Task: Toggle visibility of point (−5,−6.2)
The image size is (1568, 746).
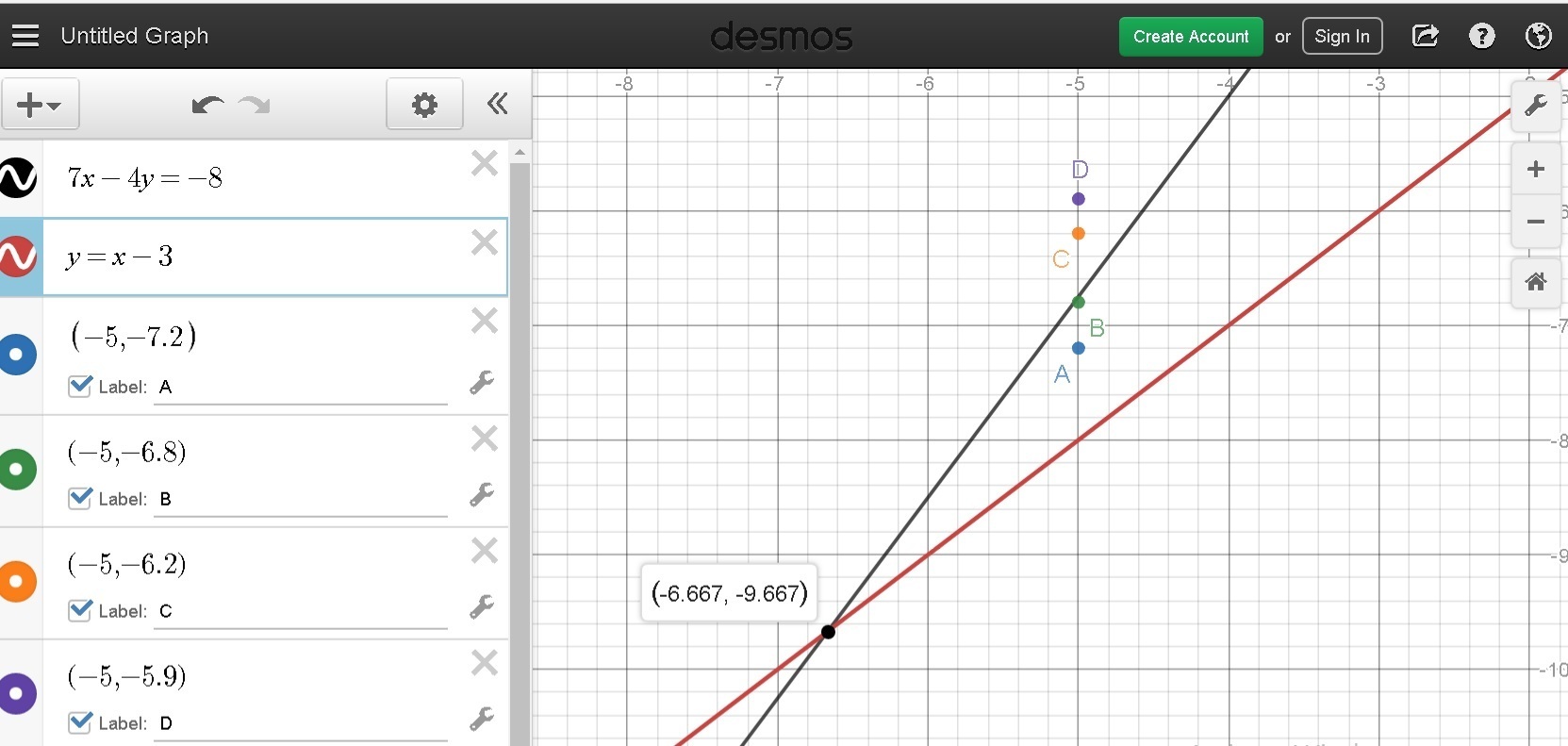Action: click(17, 581)
